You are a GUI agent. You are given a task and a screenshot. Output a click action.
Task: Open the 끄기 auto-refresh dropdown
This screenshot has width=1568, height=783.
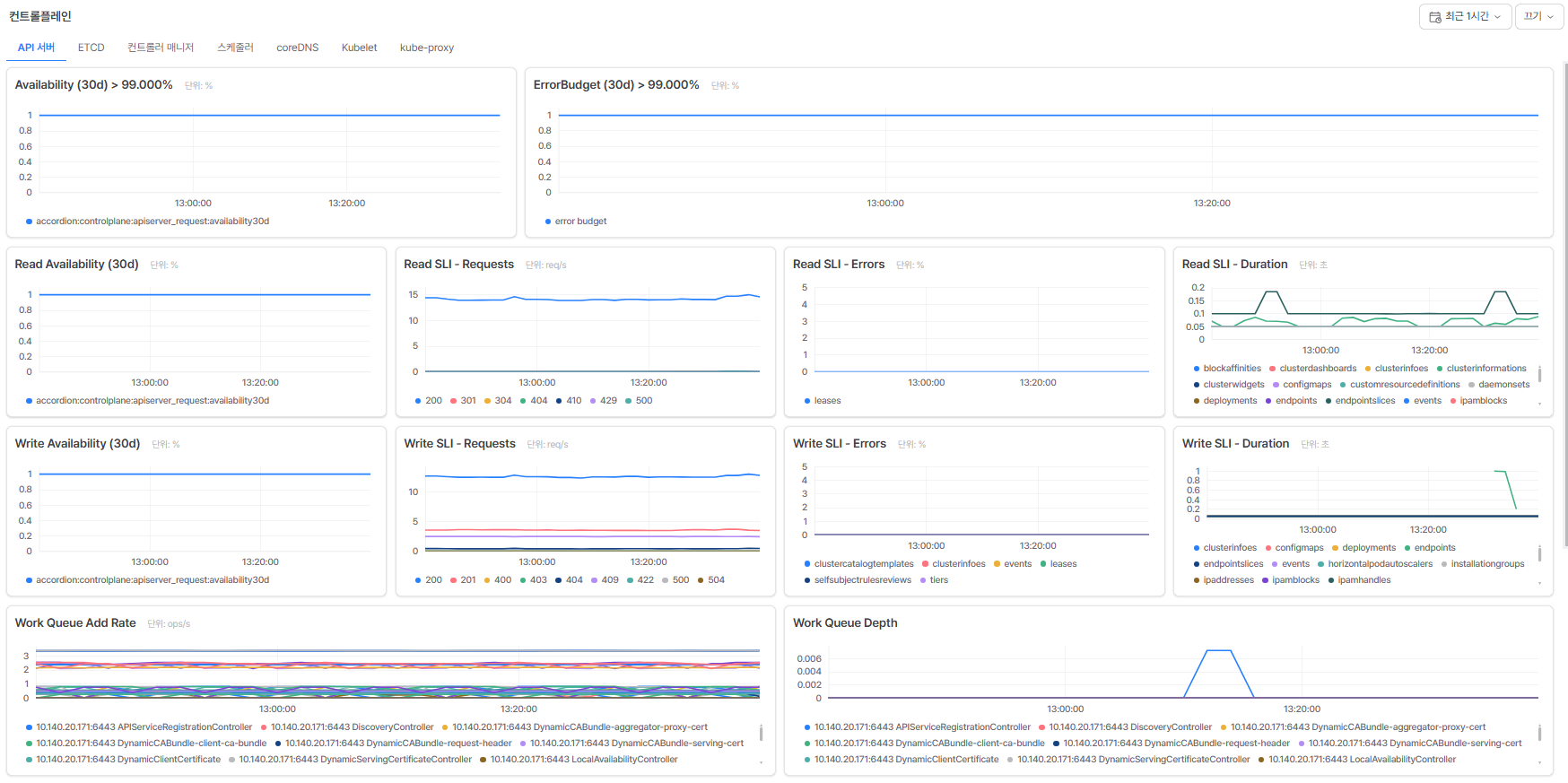coord(1538,17)
